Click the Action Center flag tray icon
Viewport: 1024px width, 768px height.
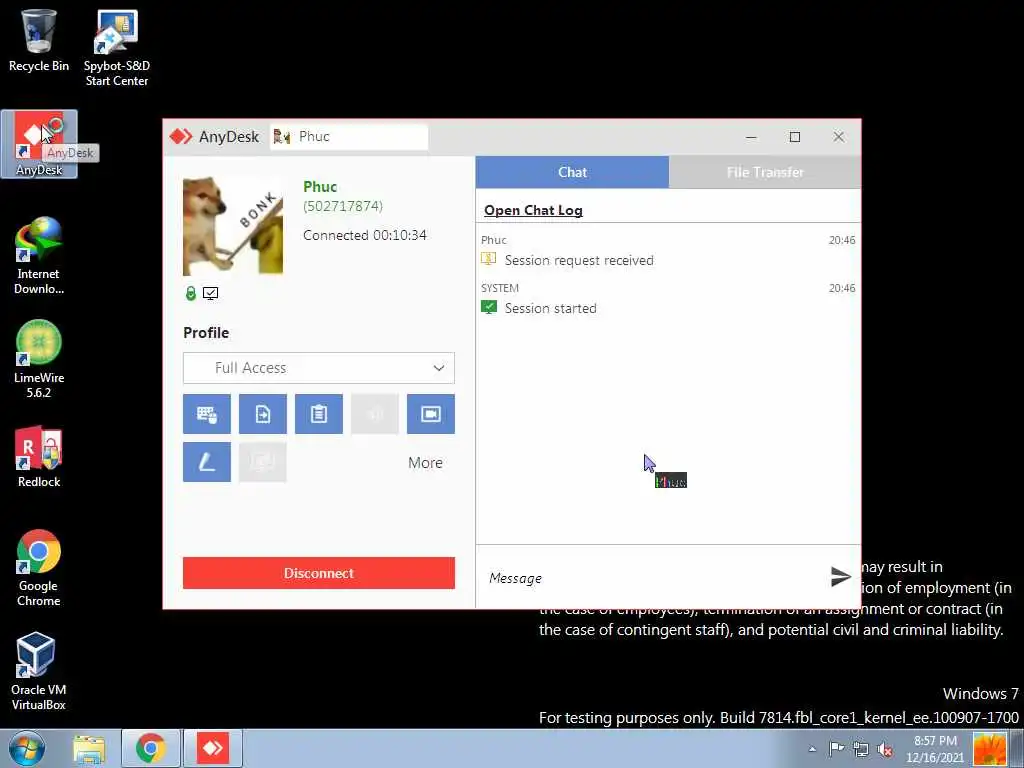pos(837,749)
